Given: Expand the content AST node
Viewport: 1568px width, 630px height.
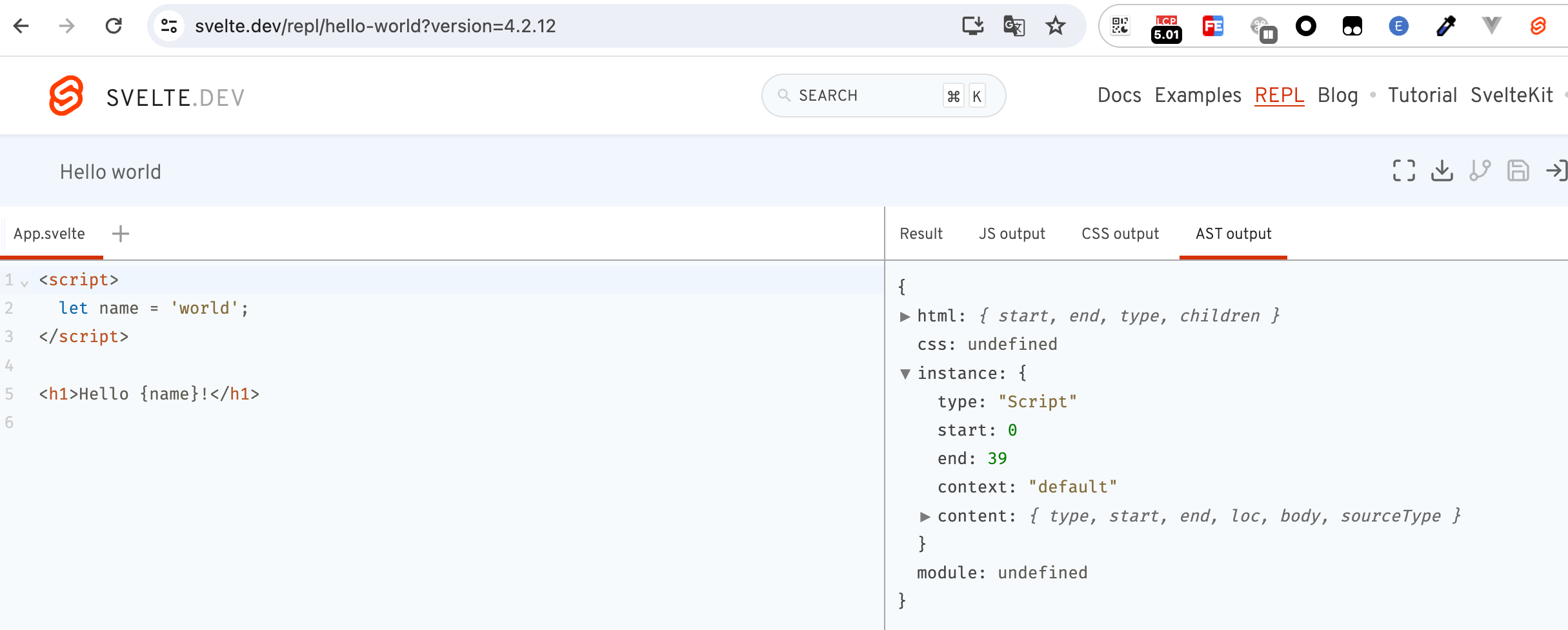Looking at the screenshot, I should (925, 516).
